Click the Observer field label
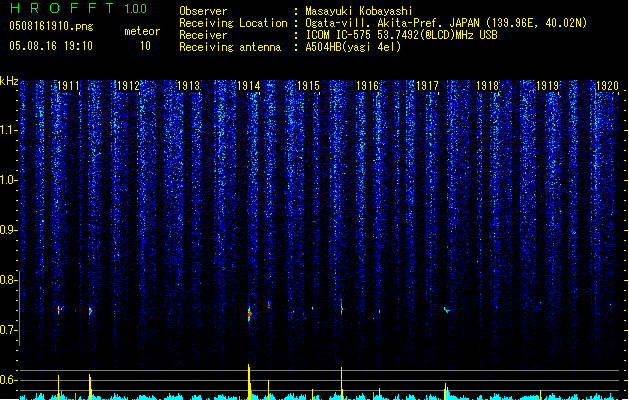Viewport: 629px width, 400px height. pyautogui.click(x=203, y=11)
